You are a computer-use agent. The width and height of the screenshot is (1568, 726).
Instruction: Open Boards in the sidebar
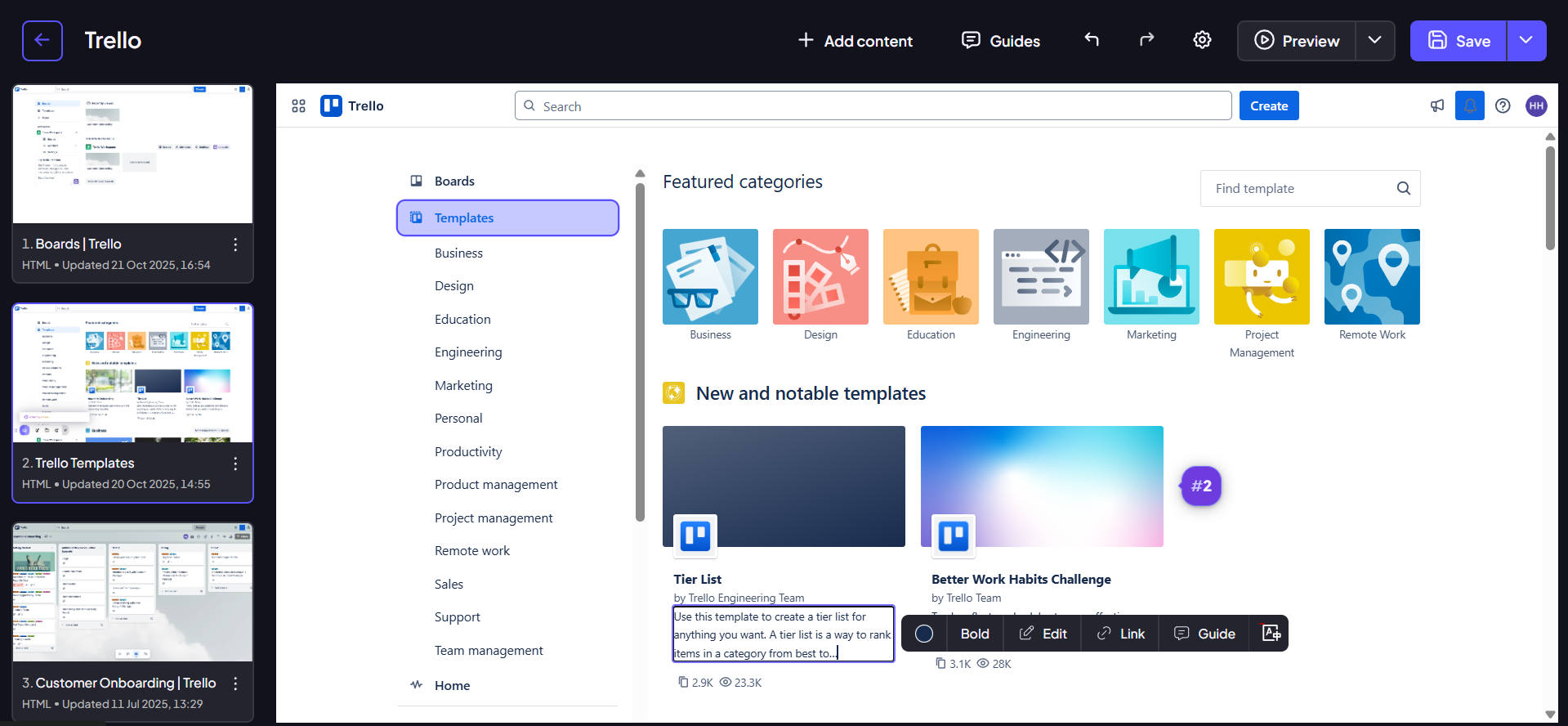(507, 181)
